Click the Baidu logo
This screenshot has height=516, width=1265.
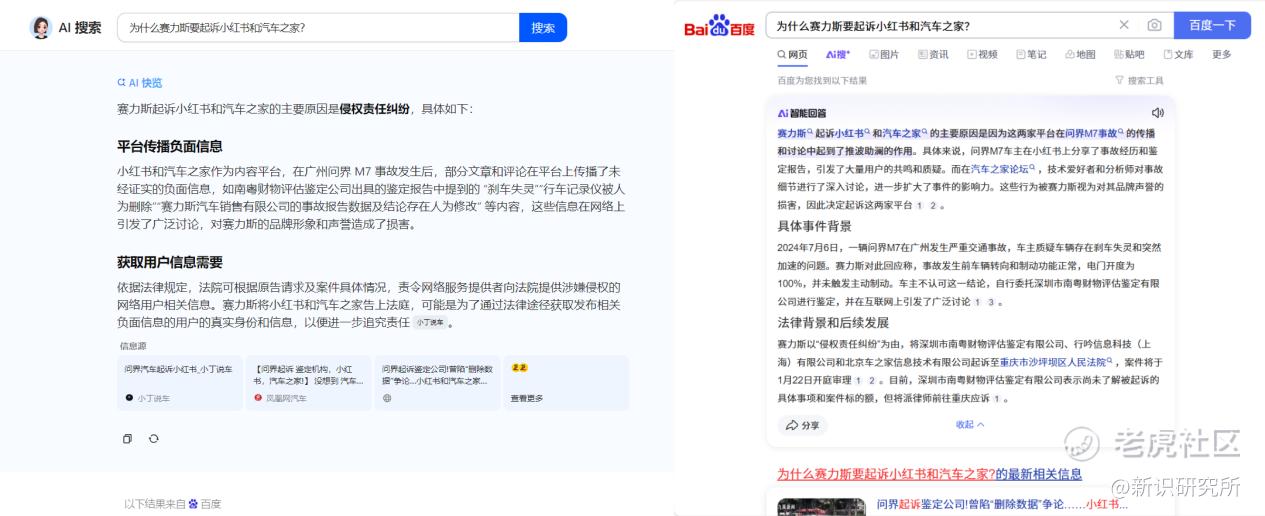point(720,26)
